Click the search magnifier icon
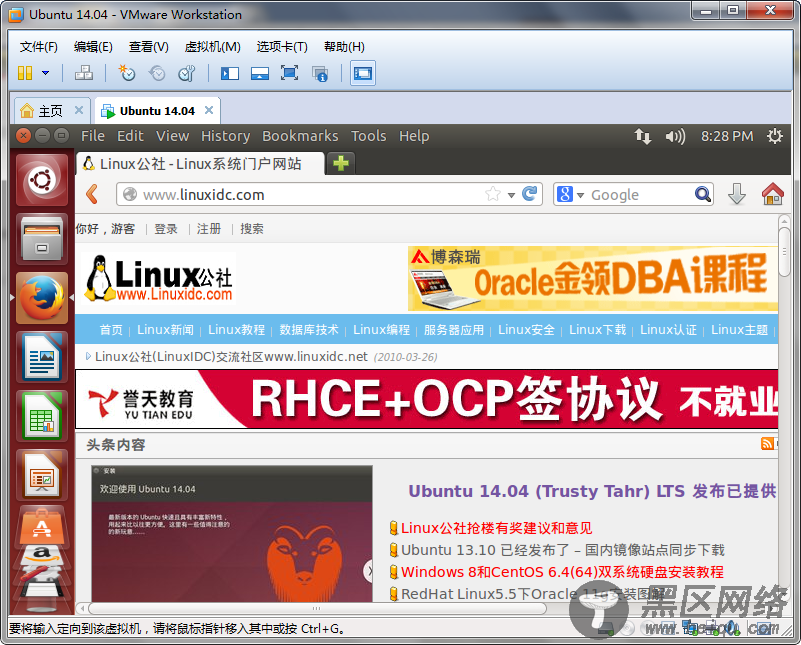Image resolution: width=801 pixels, height=645 pixels. click(703, 194)
